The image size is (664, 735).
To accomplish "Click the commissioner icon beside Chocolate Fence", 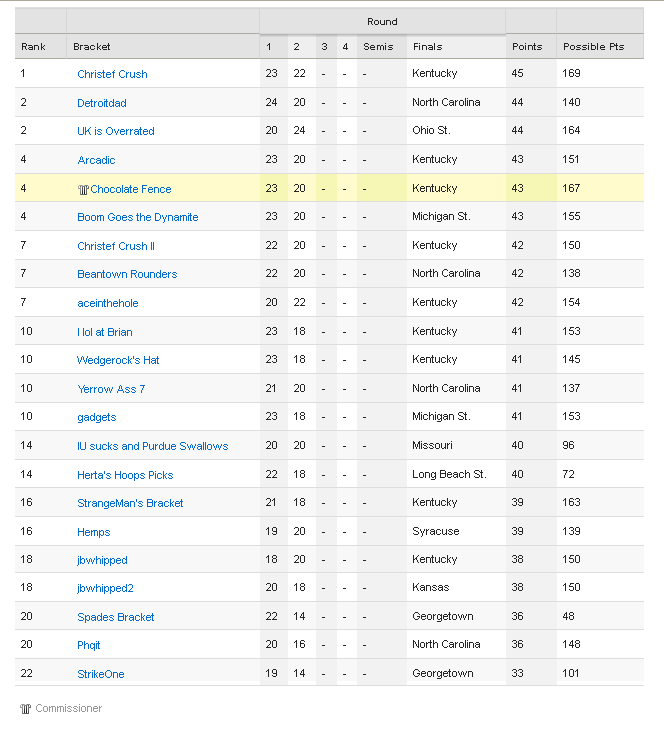I will 83,189.
